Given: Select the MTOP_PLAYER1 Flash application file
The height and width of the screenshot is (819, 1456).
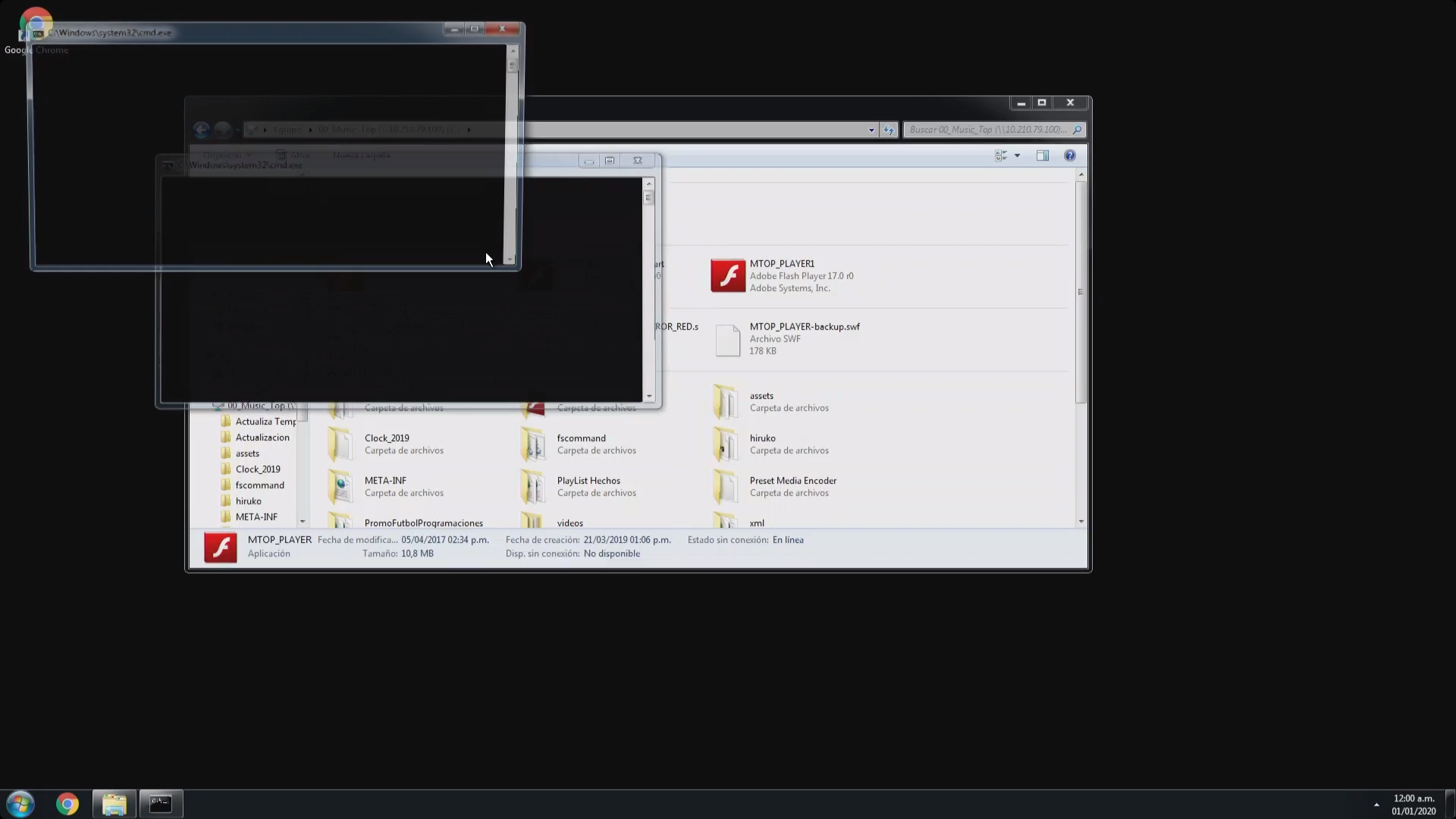Looking at the screenshot, I should coord(783,276).
